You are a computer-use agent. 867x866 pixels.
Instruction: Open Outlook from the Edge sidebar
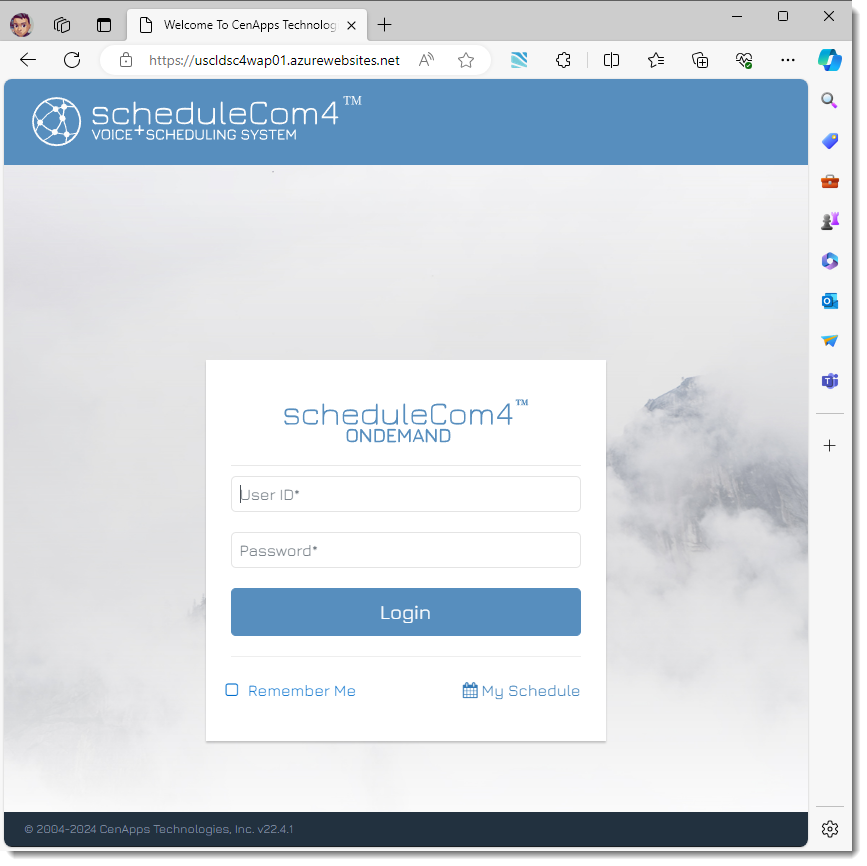pyautogui.click(x=830, y=300)
